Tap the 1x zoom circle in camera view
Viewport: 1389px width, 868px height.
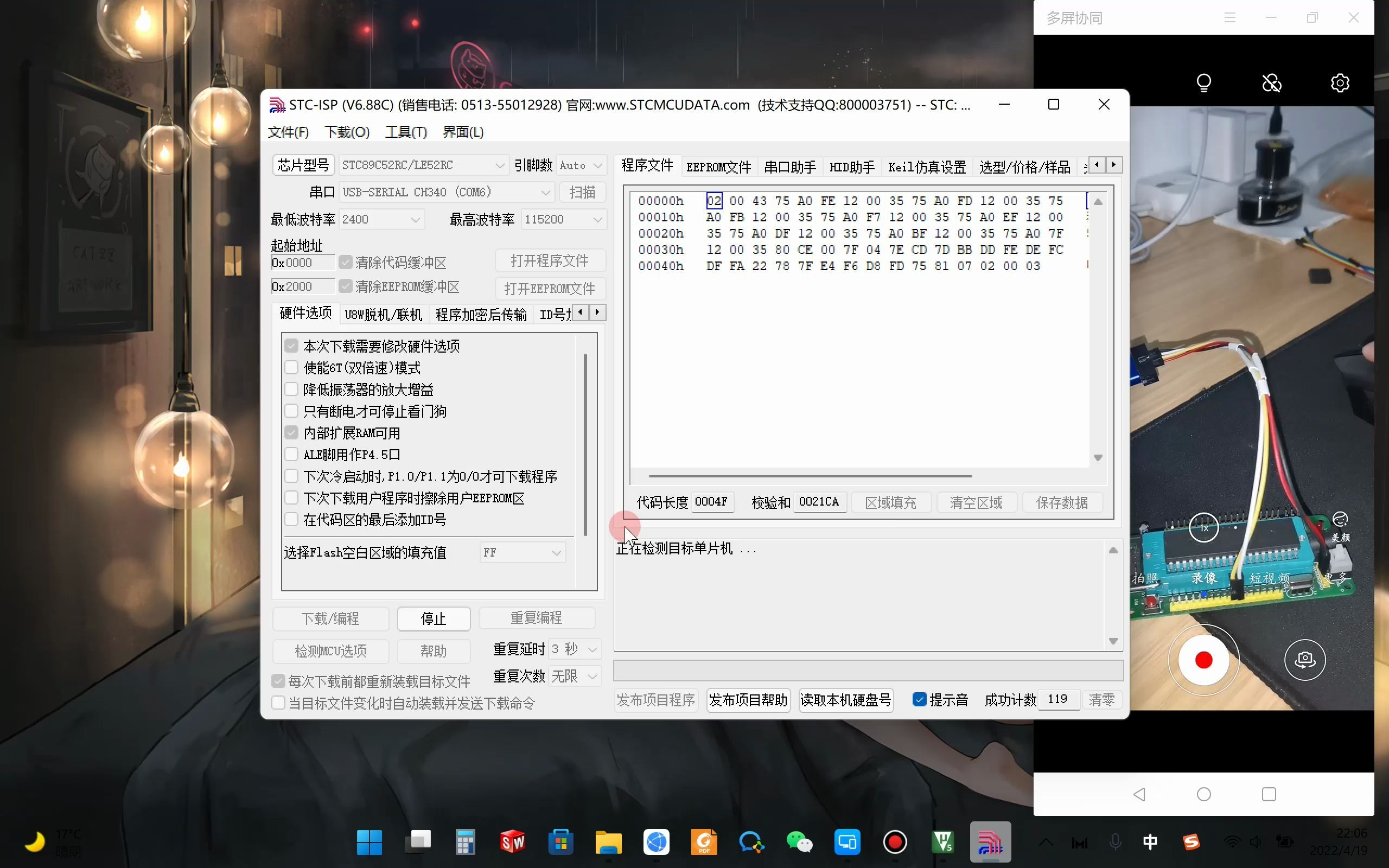pyautogui.click(x=1203, y=527)
